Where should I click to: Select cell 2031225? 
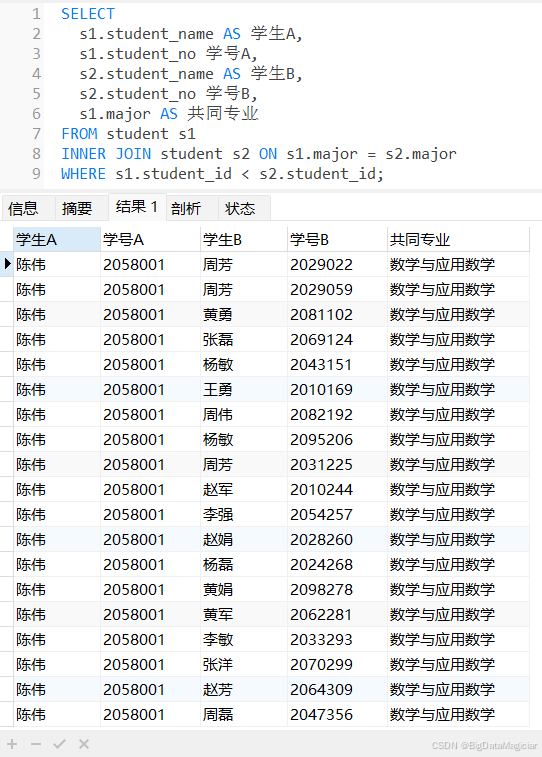click(337, 464)
